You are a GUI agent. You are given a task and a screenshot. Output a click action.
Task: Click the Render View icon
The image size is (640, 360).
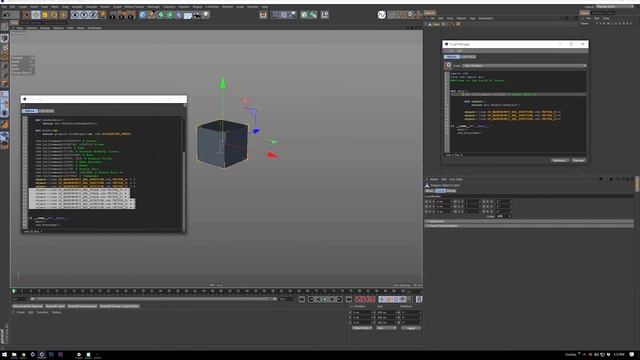pos(113,15)
